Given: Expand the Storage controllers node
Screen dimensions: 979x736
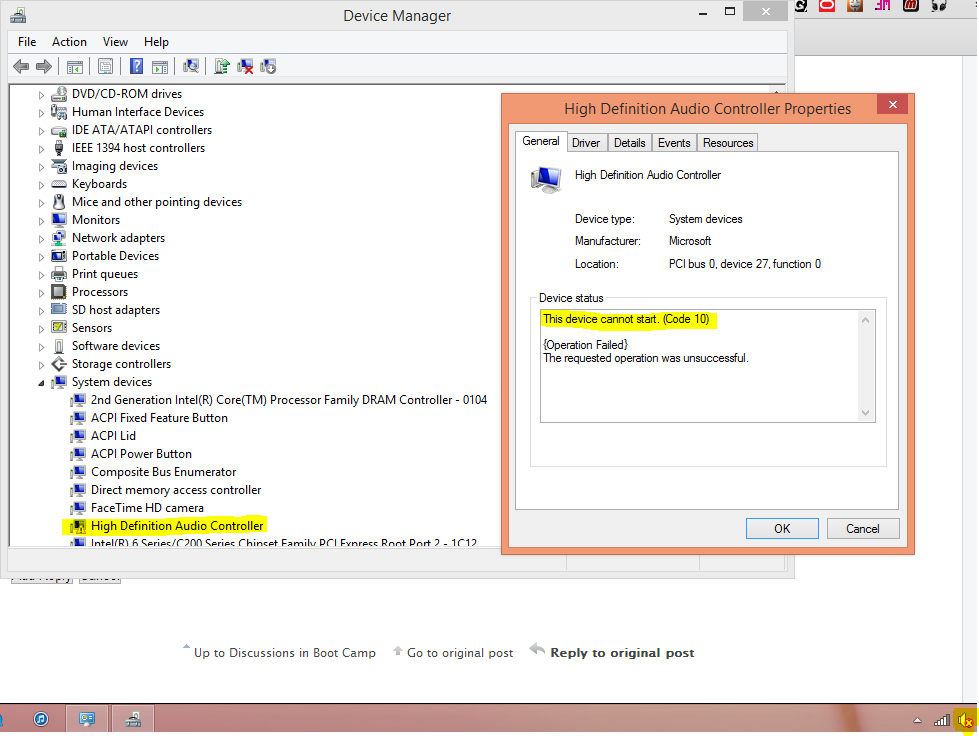Looking at the screenshot, I should pos(41,365).
